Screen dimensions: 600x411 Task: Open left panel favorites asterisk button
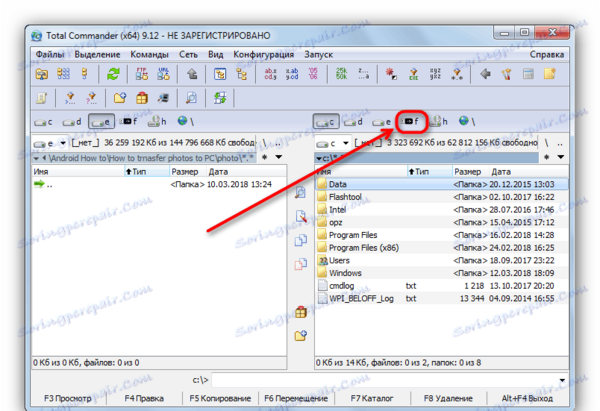click(265, 157)
